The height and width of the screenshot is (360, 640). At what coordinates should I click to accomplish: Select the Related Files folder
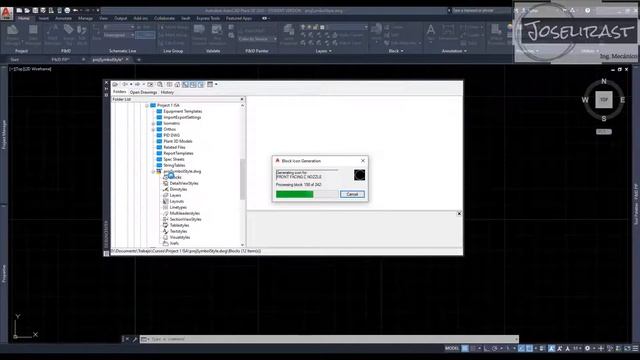pyautogui.click(x=174, y=147)
